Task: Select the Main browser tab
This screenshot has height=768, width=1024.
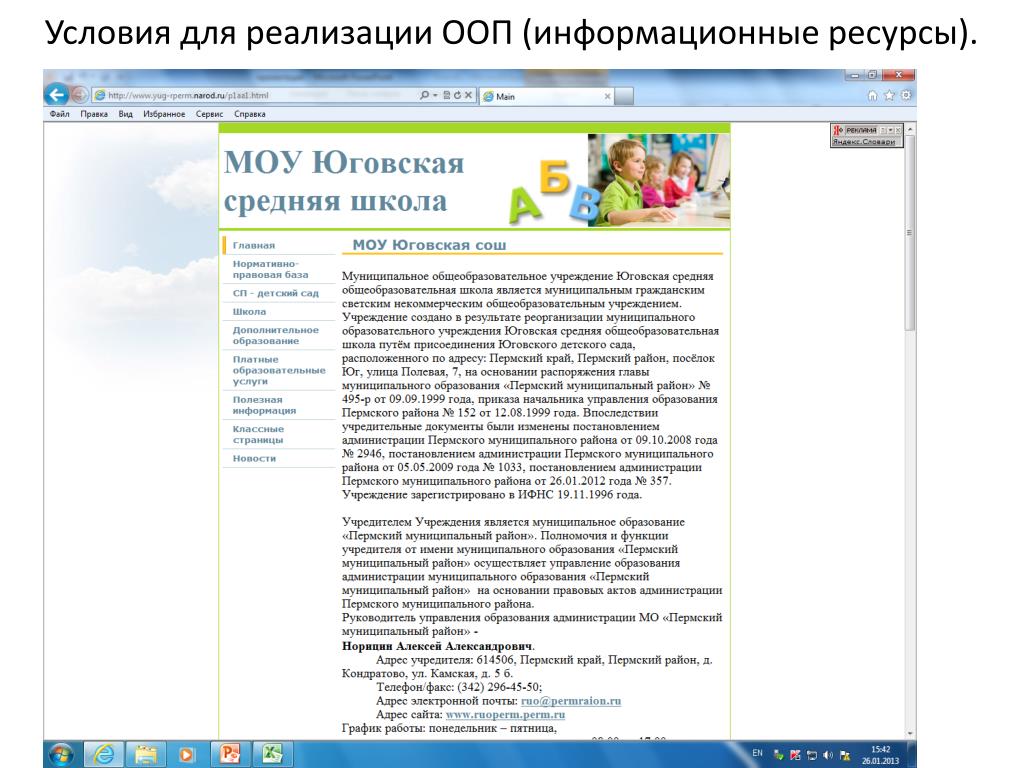Action: 547,96
